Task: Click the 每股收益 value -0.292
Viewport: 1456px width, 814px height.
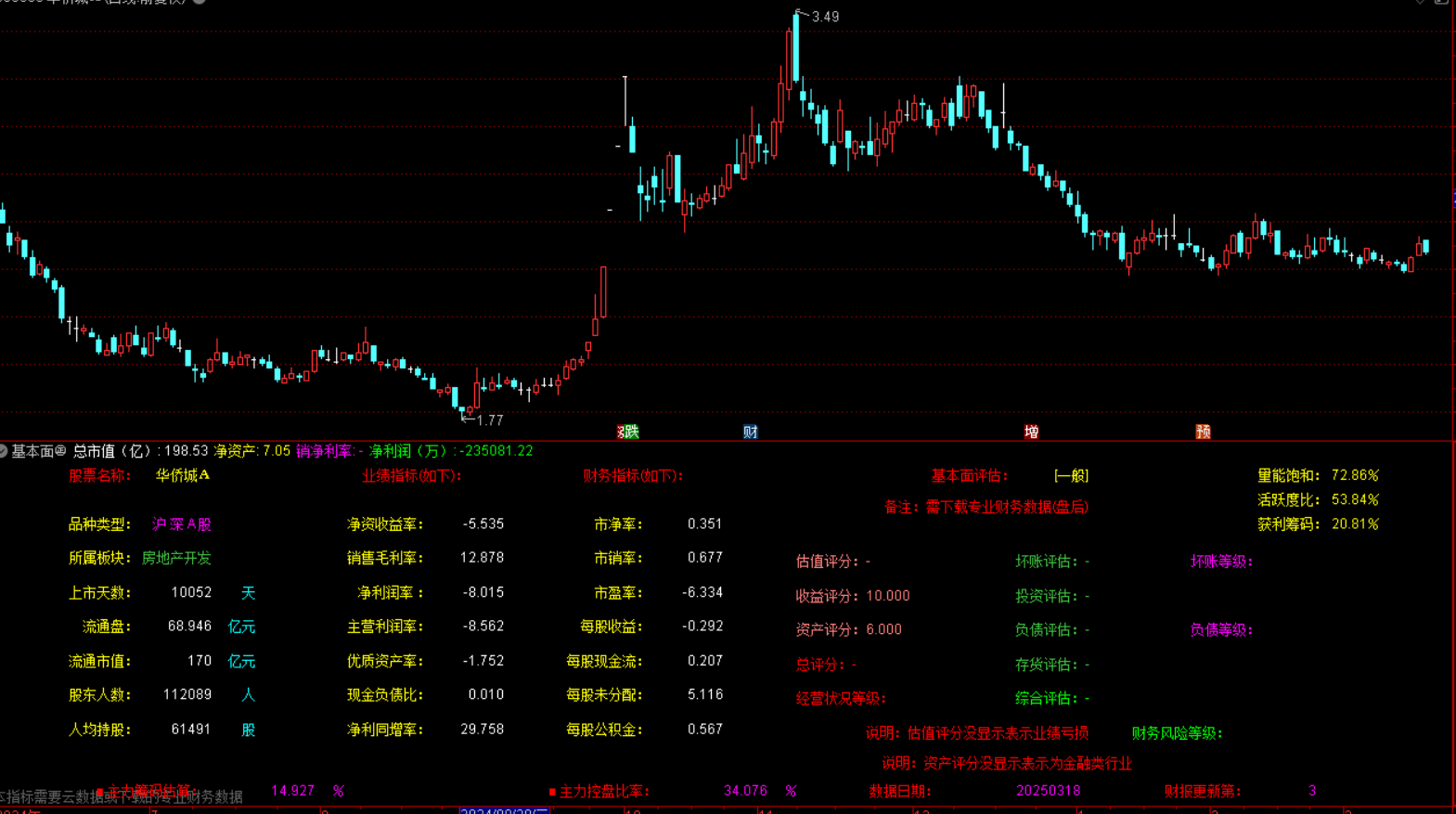Action: click(x=702, y=627)
